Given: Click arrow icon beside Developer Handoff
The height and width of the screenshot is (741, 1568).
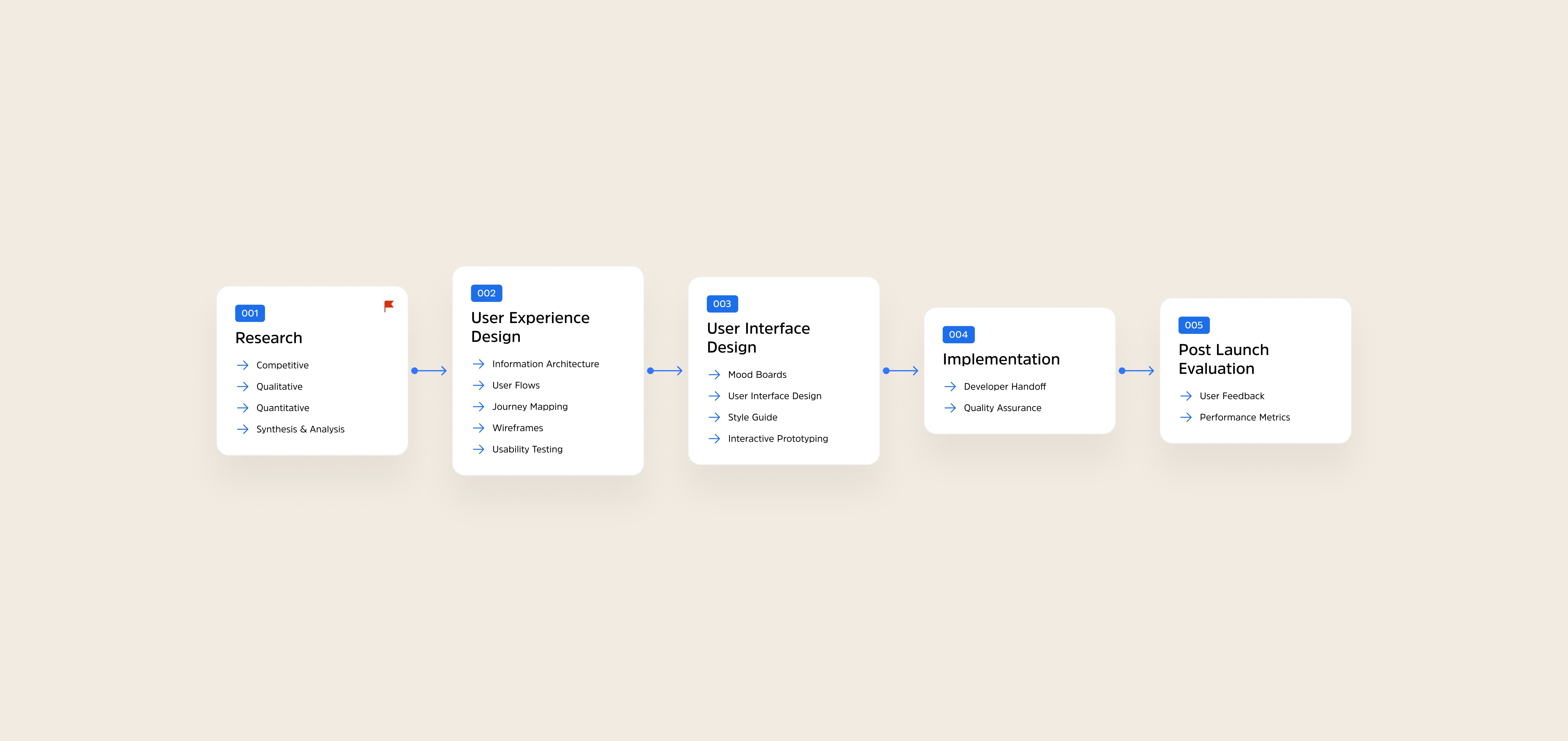Looking at the screenshot, I should 950,387.
